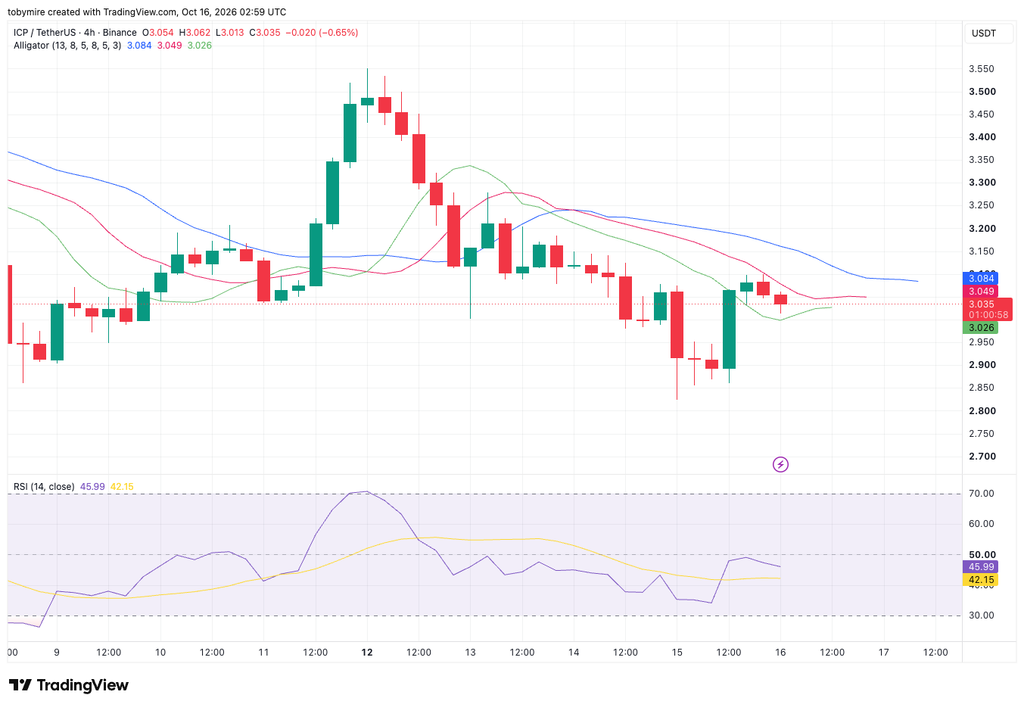Click the close price C3.035 in header
The image size is (1024, 708).
[264, 33]
